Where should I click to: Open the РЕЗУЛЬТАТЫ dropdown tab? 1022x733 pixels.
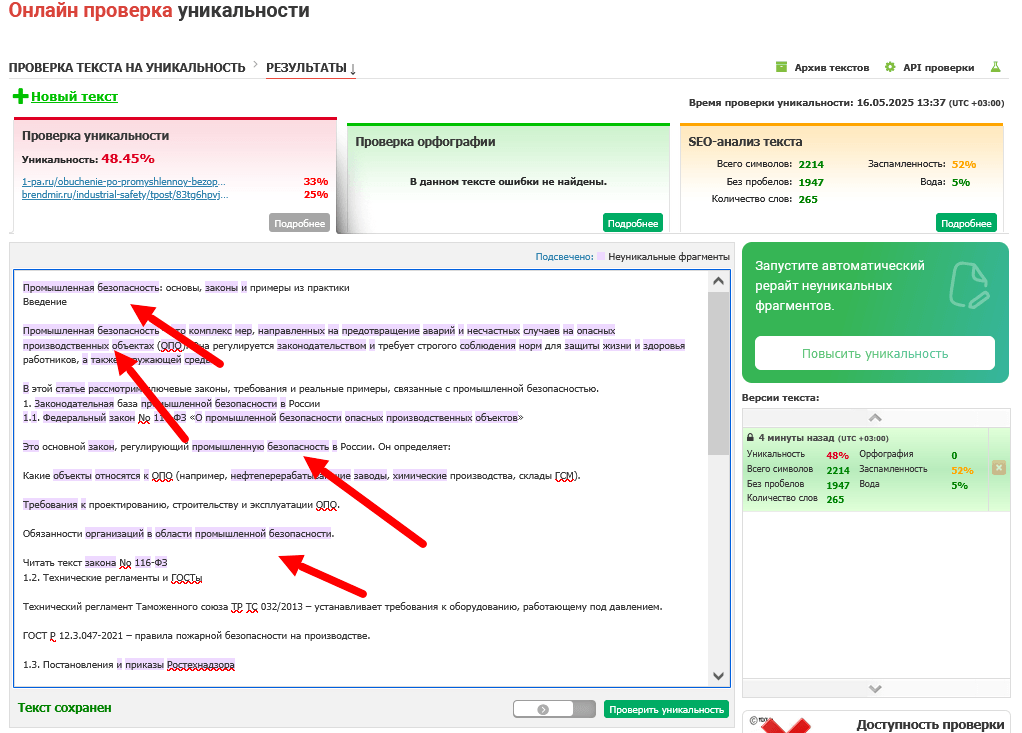click(x=311, y=68)
